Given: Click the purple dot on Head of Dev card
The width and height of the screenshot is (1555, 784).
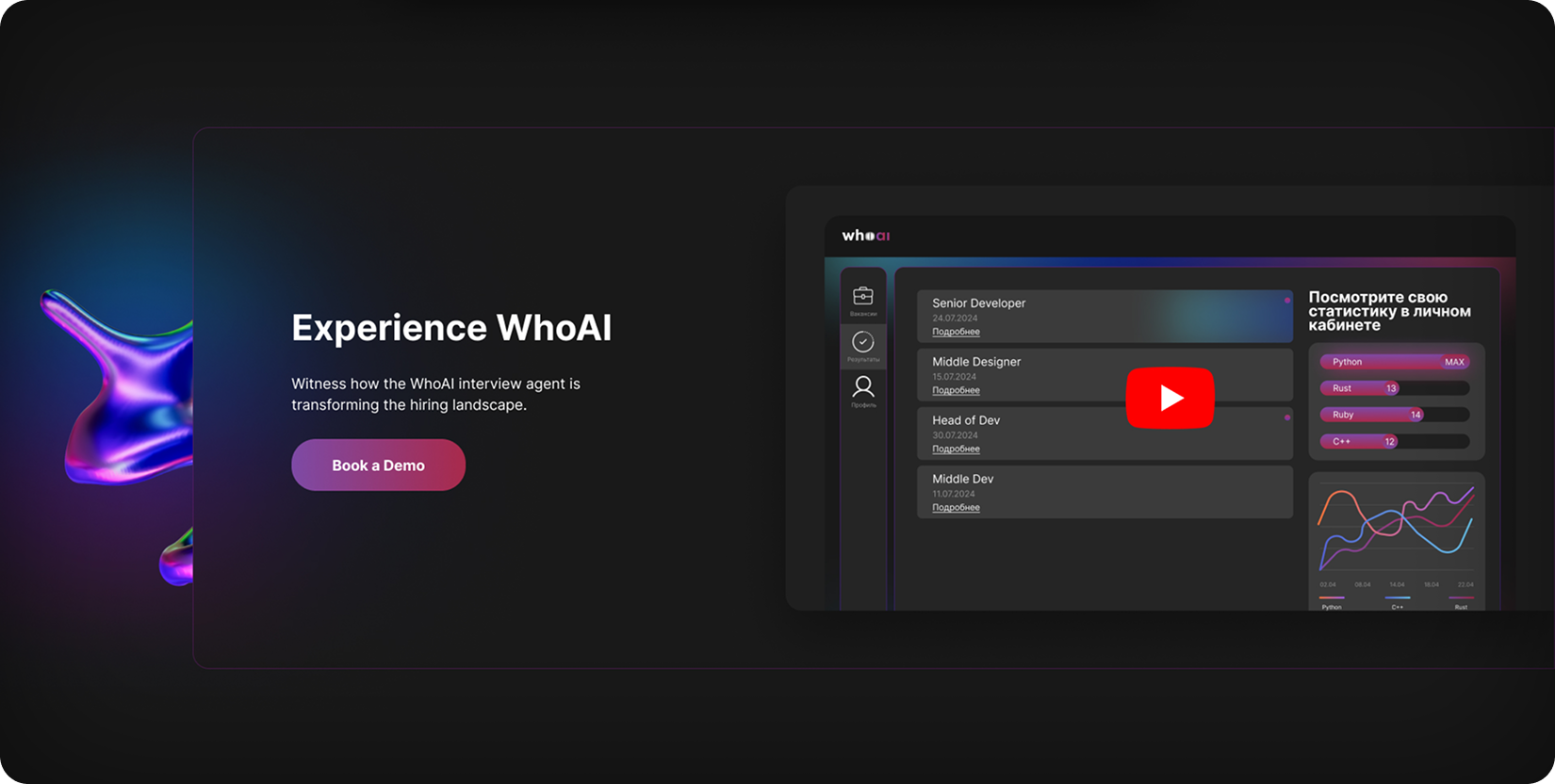Looking at the screenshot, I should coord(1287,417).
